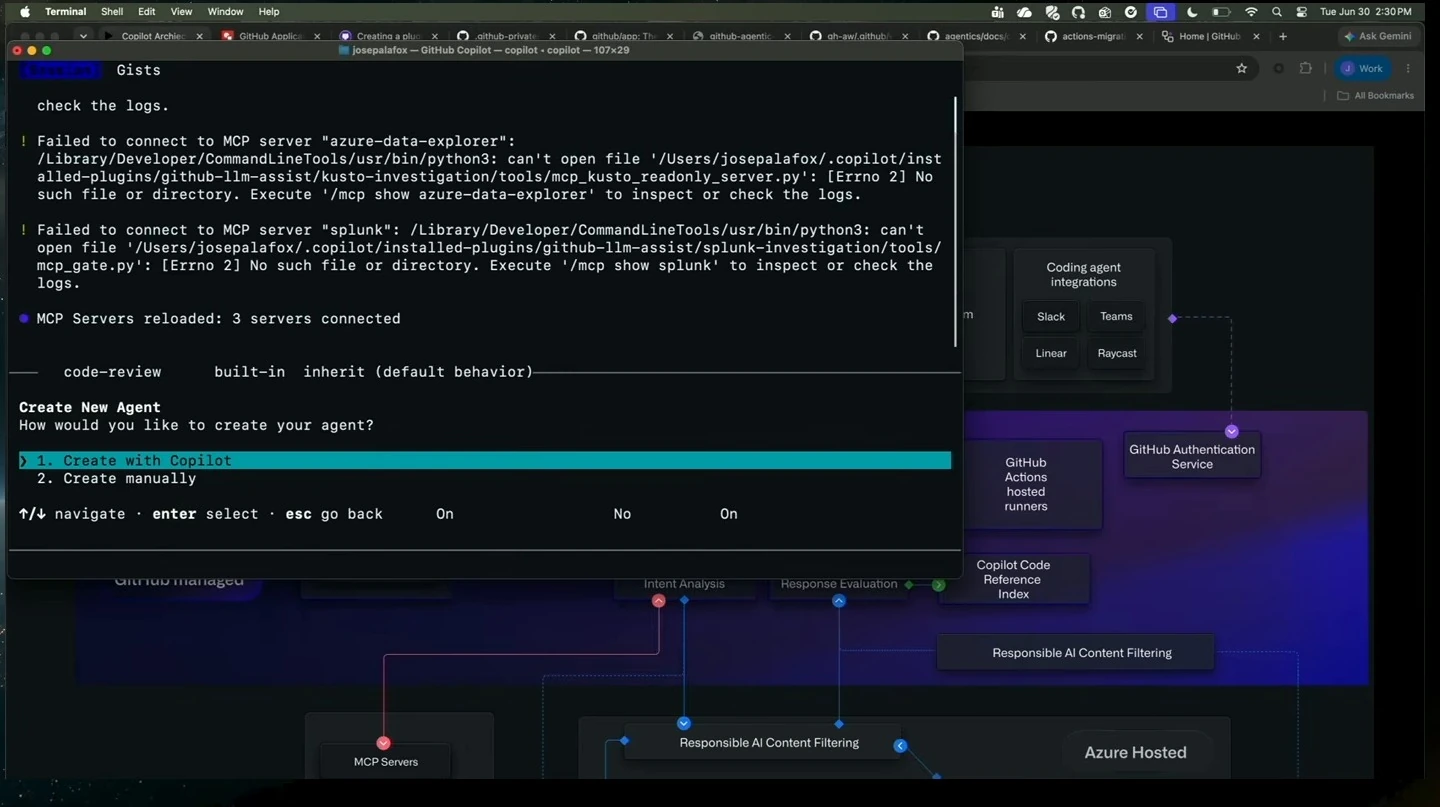Open the Shell menu
The image size is (1440, 807).
pyautogui.click(x=112, y=12)
